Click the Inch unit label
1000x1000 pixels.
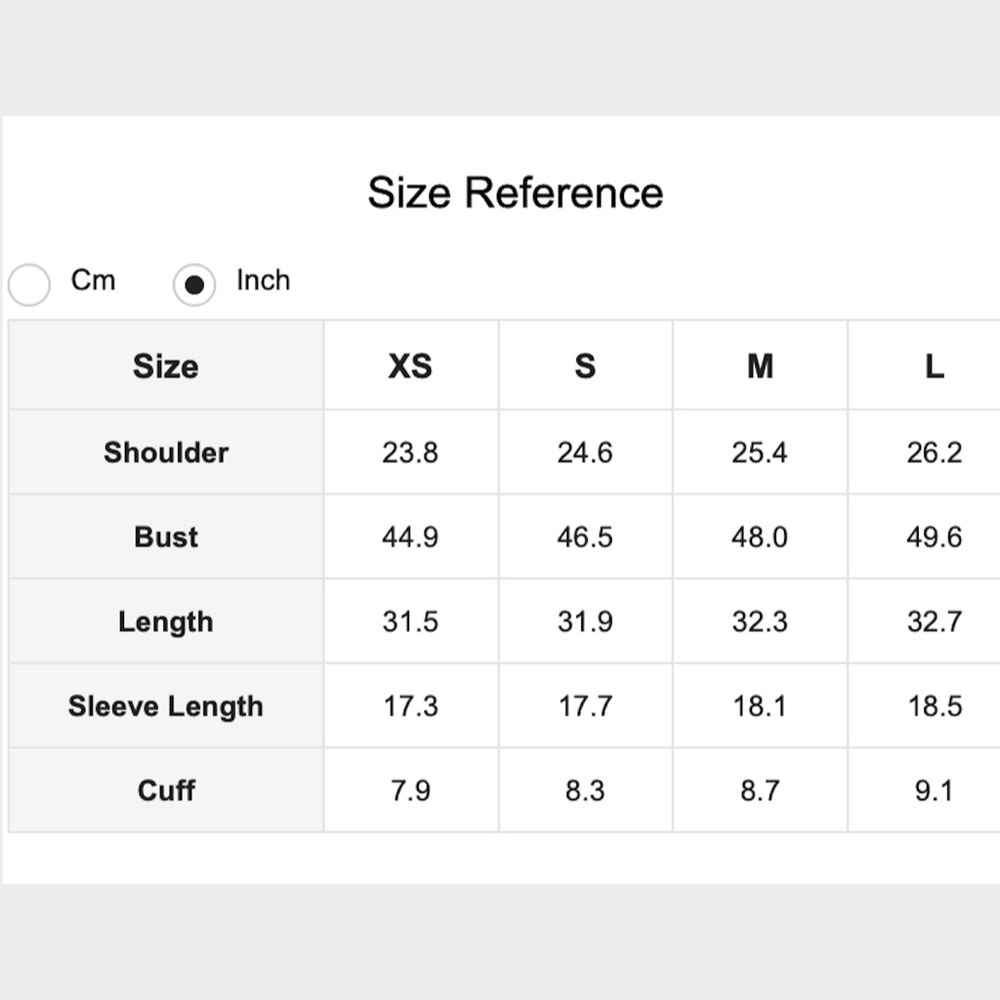click(263, 280)
